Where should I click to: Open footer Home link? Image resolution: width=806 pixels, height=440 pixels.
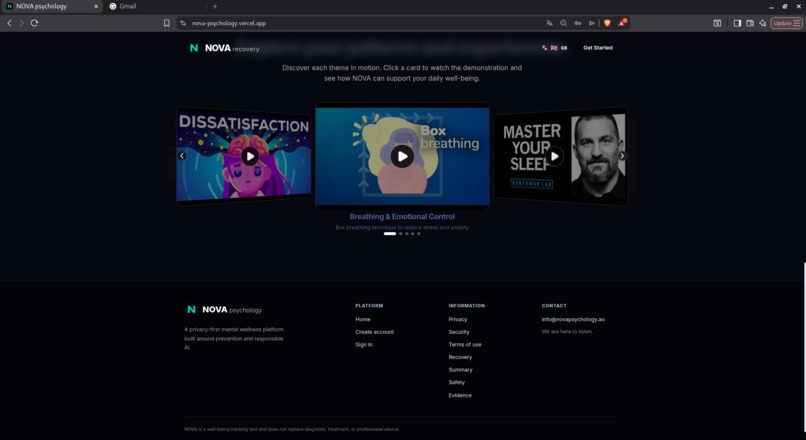363,319
